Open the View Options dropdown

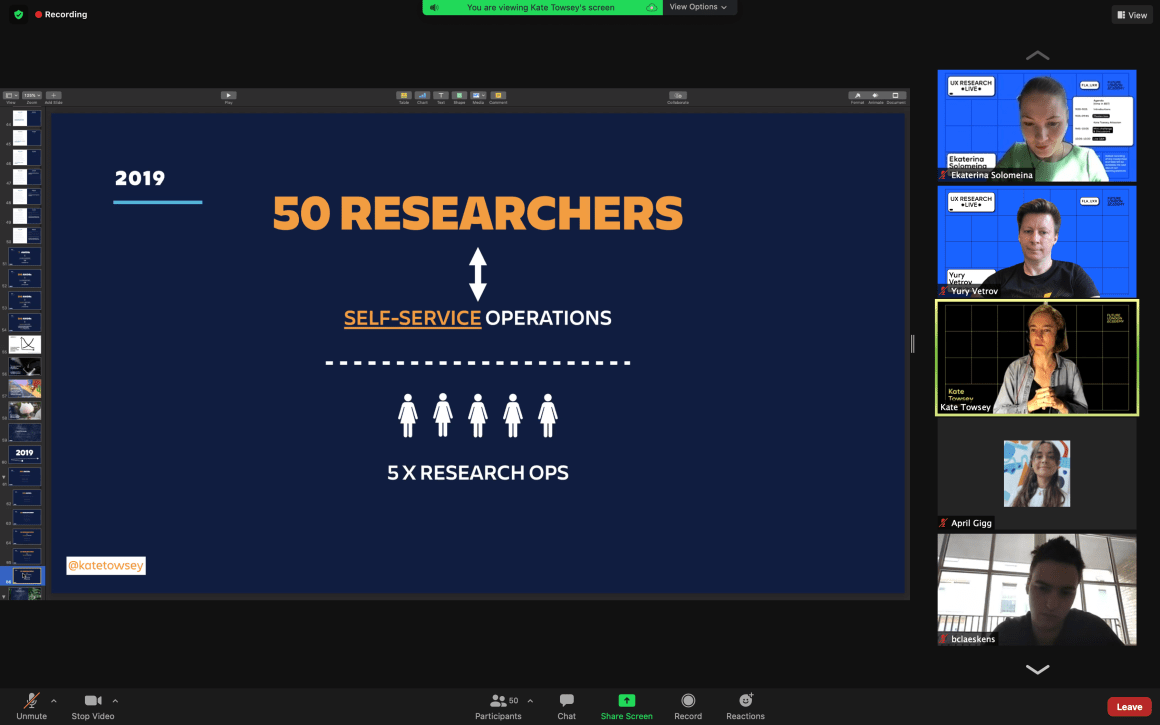(698, 7)
